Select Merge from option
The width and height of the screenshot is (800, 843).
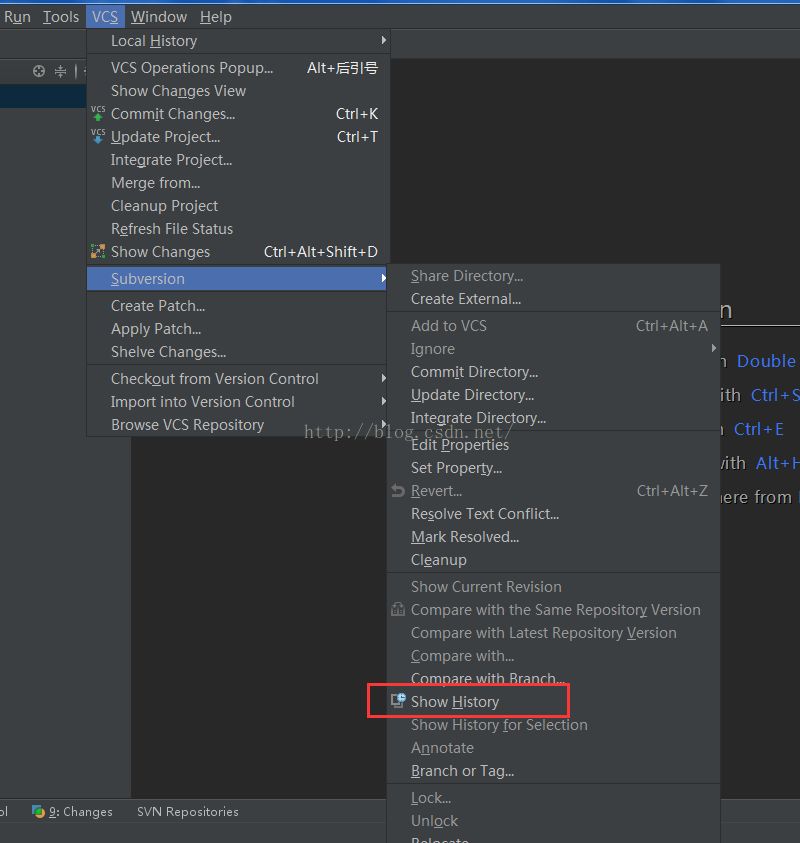pyautogui.click(x=237, y=183)
